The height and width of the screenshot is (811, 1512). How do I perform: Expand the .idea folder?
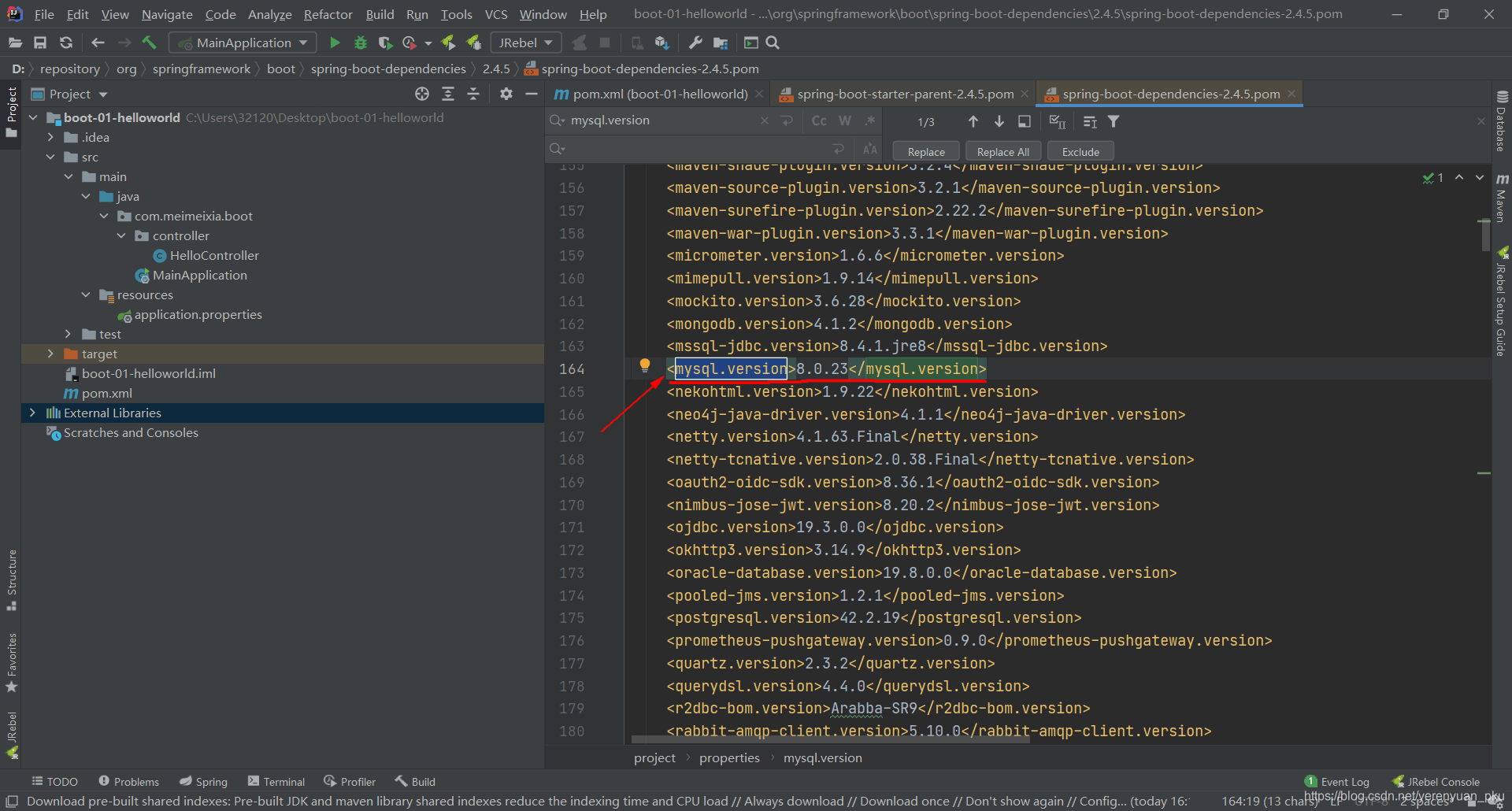[50, 137]
